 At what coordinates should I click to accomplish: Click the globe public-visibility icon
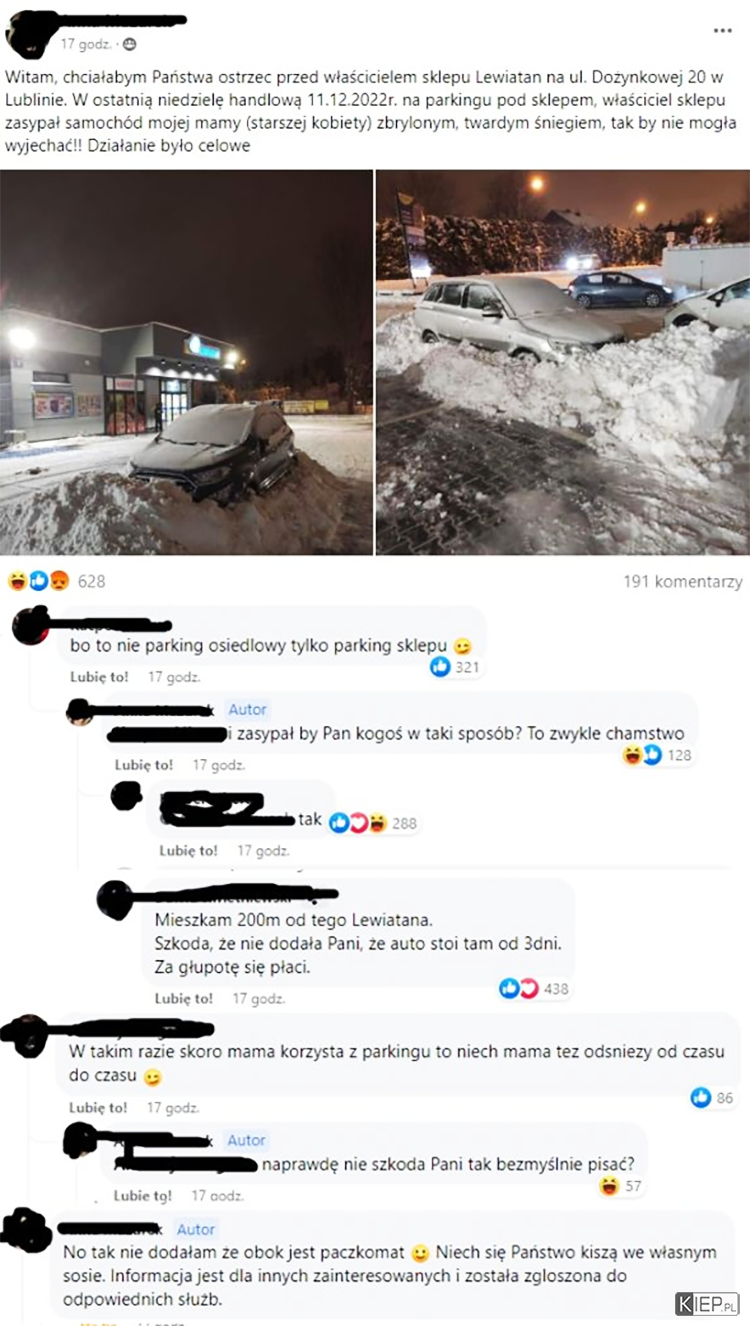(130, 45)
